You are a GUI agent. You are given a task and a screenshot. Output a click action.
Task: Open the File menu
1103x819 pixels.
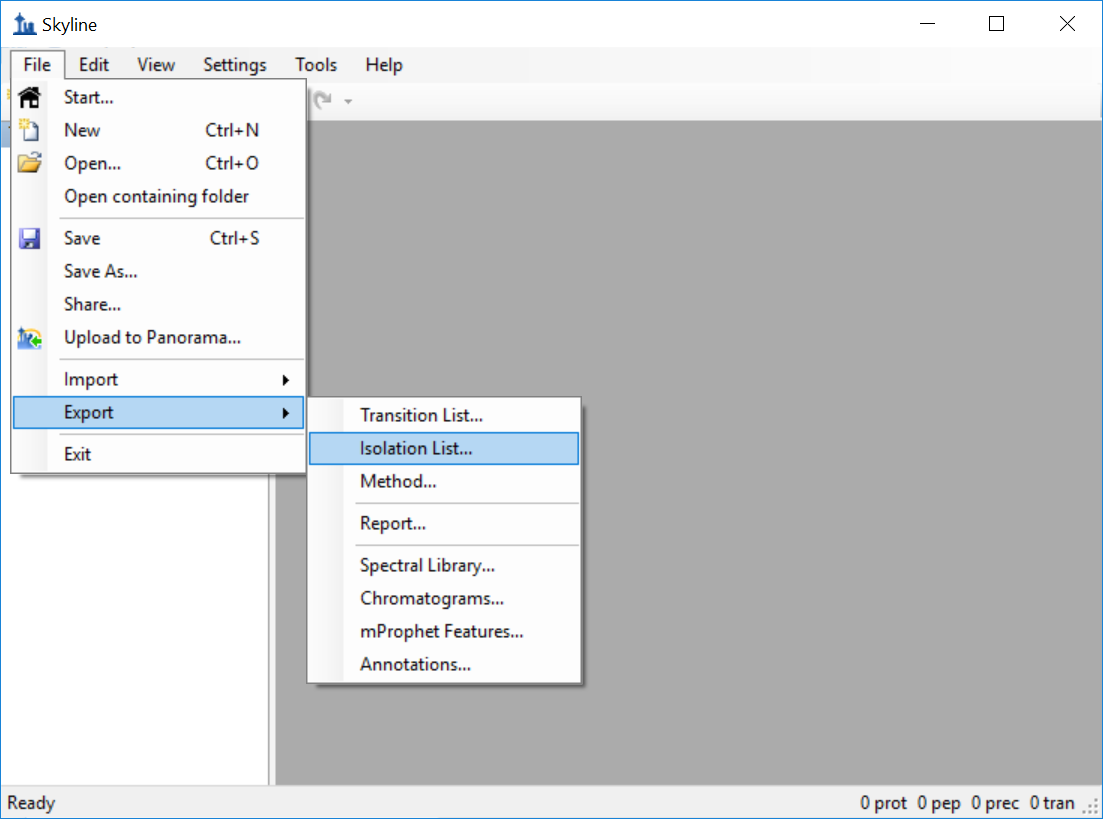37,65
